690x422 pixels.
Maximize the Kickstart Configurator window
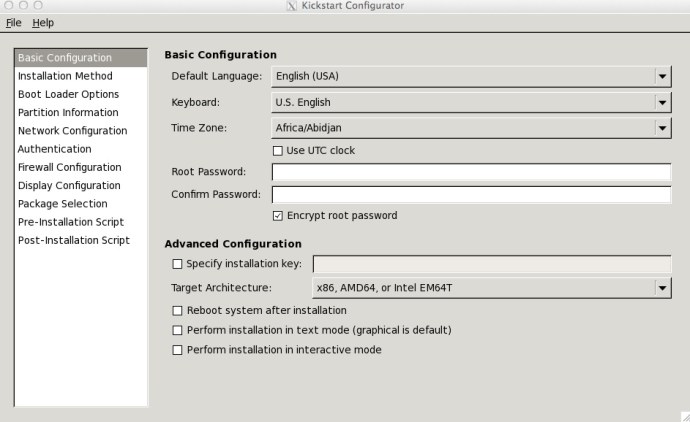(38, 5)
